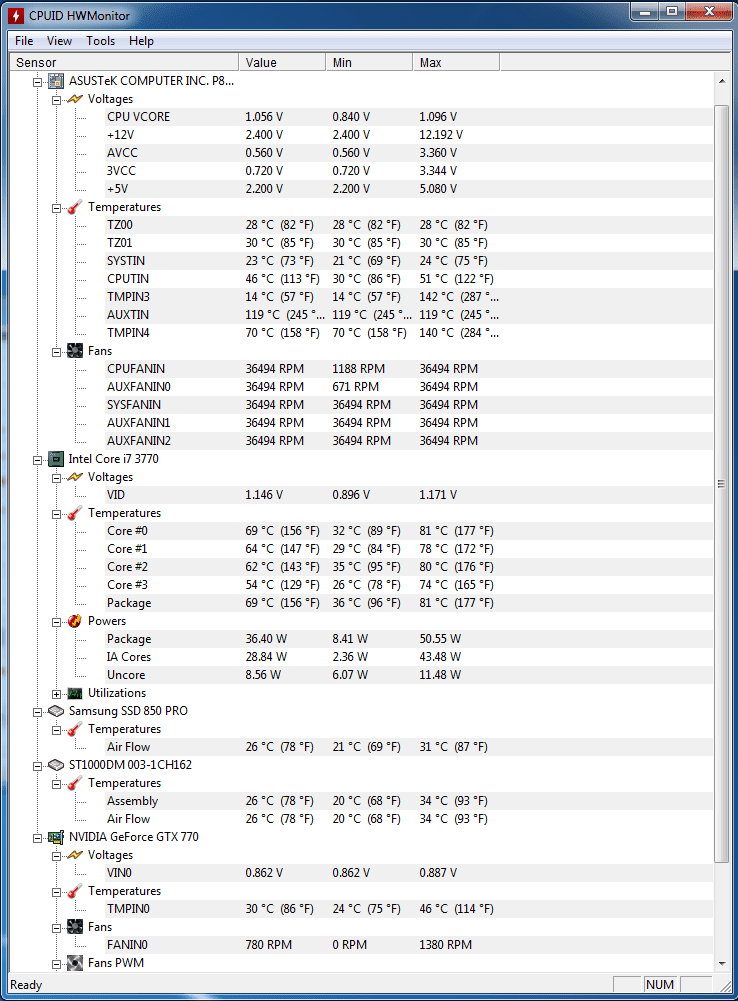The height and width of the screenshot is (1001, 738).
Task: Click the Intel Core i7 CPU chip icon
Action: [x=56, y=458]
